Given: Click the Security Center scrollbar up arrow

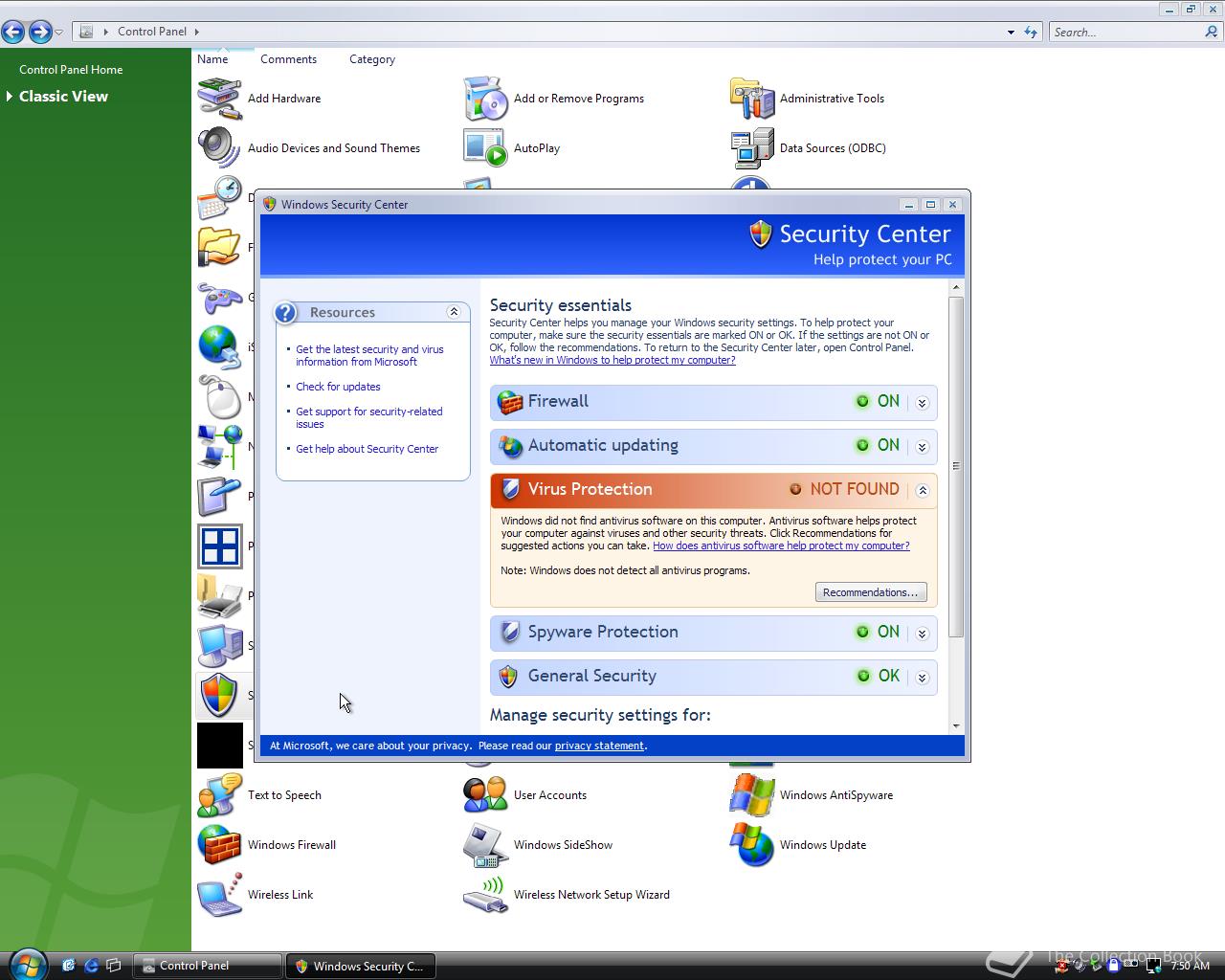Looking at the screenshot, I should (957, 287).
